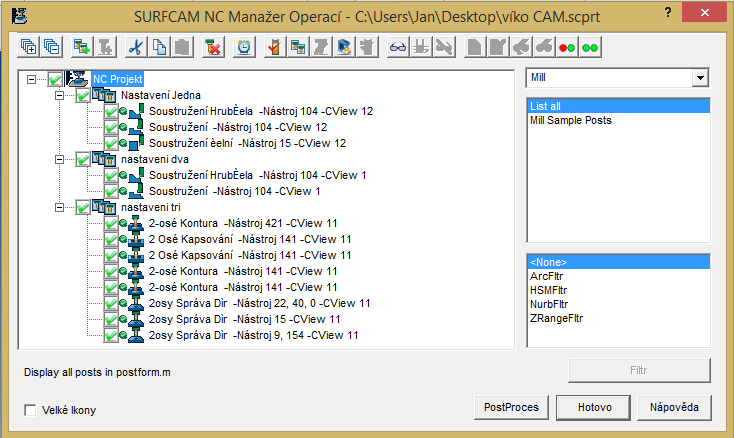Click the scissors cut icon

point(136,47)
